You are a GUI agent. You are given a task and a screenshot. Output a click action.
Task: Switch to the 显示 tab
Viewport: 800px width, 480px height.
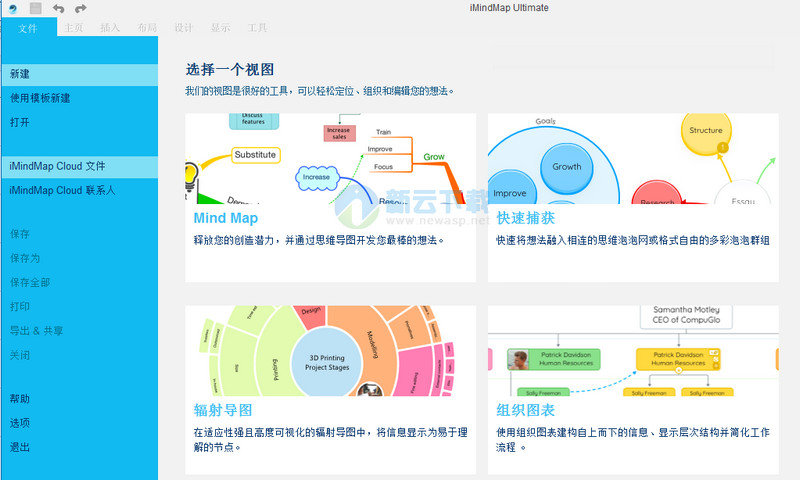tap(220, 28)
